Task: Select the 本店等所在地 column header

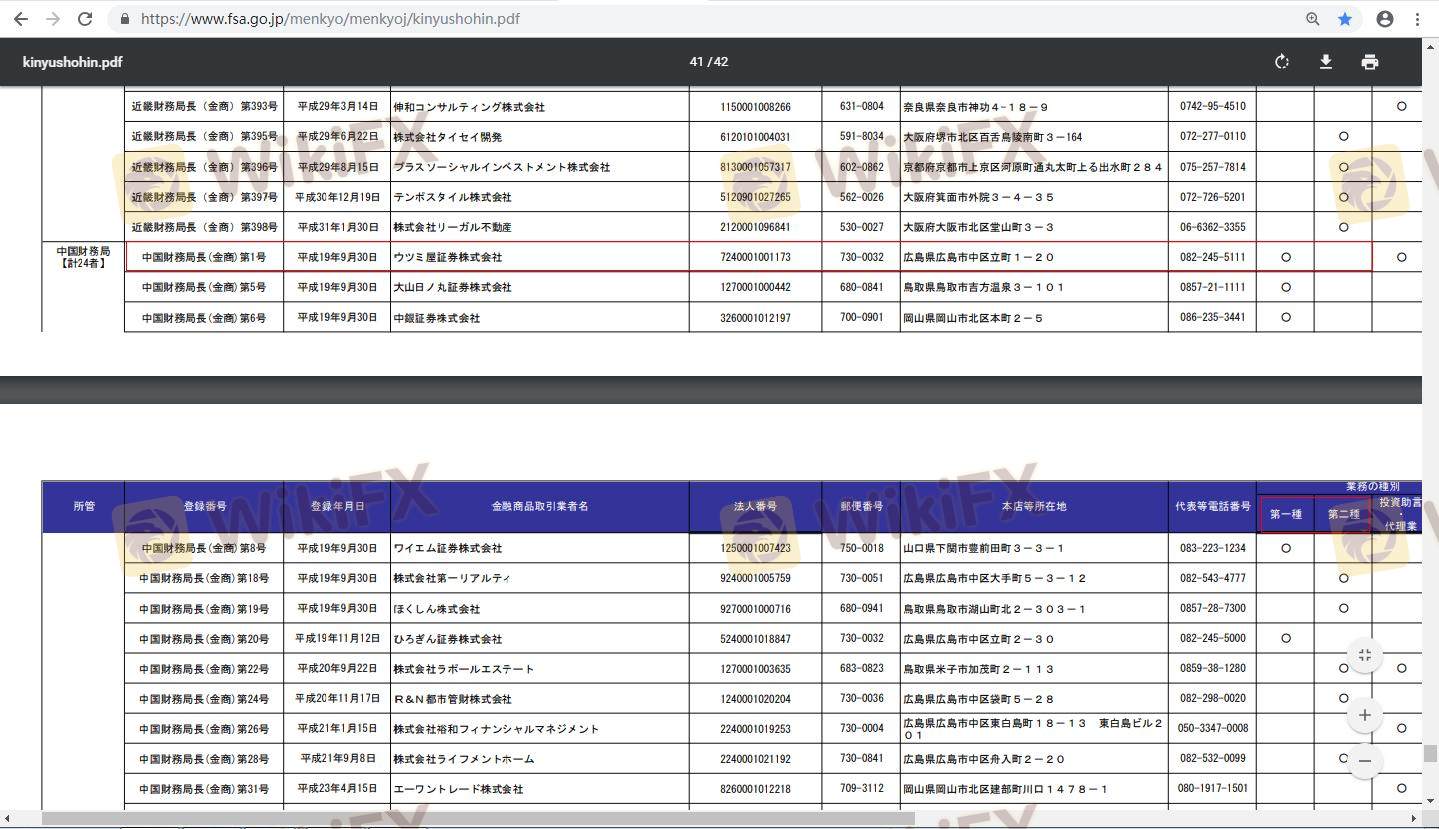Action: tap(1034, 506)
